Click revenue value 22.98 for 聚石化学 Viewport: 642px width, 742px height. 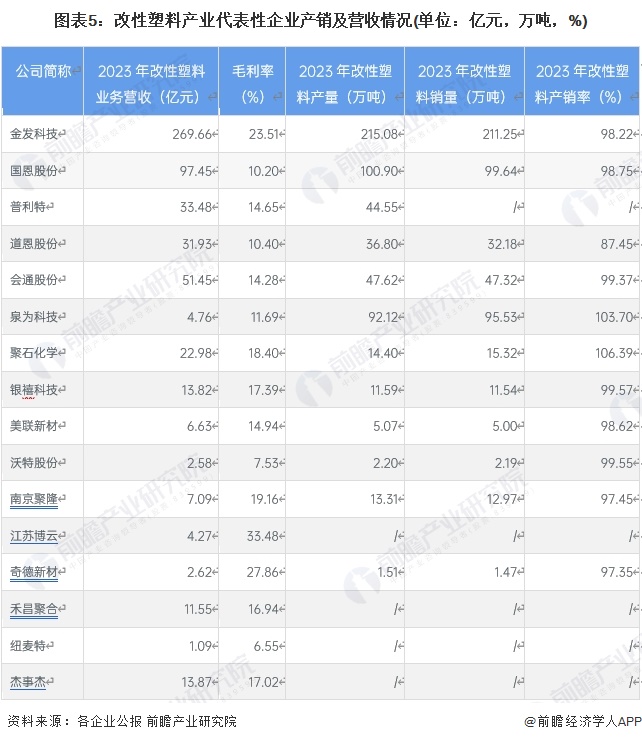coord(195,353)
